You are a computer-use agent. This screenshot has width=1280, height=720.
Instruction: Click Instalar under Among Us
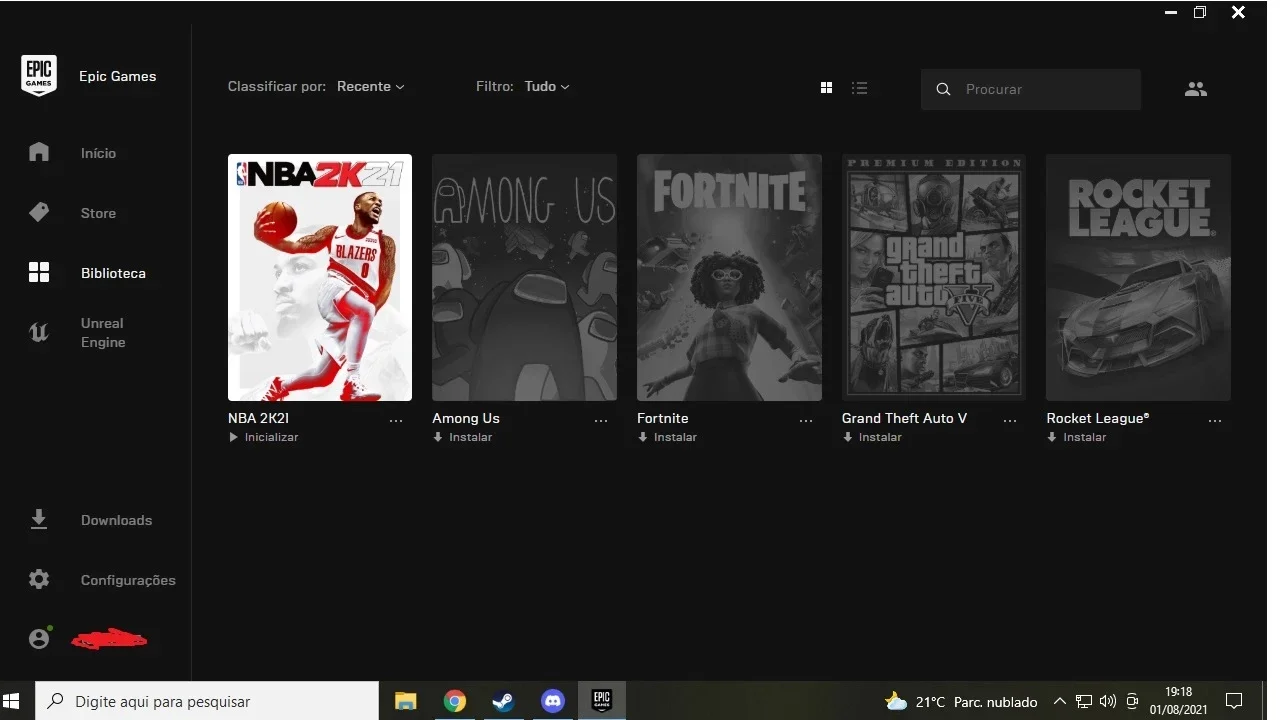tap(462, 438)
